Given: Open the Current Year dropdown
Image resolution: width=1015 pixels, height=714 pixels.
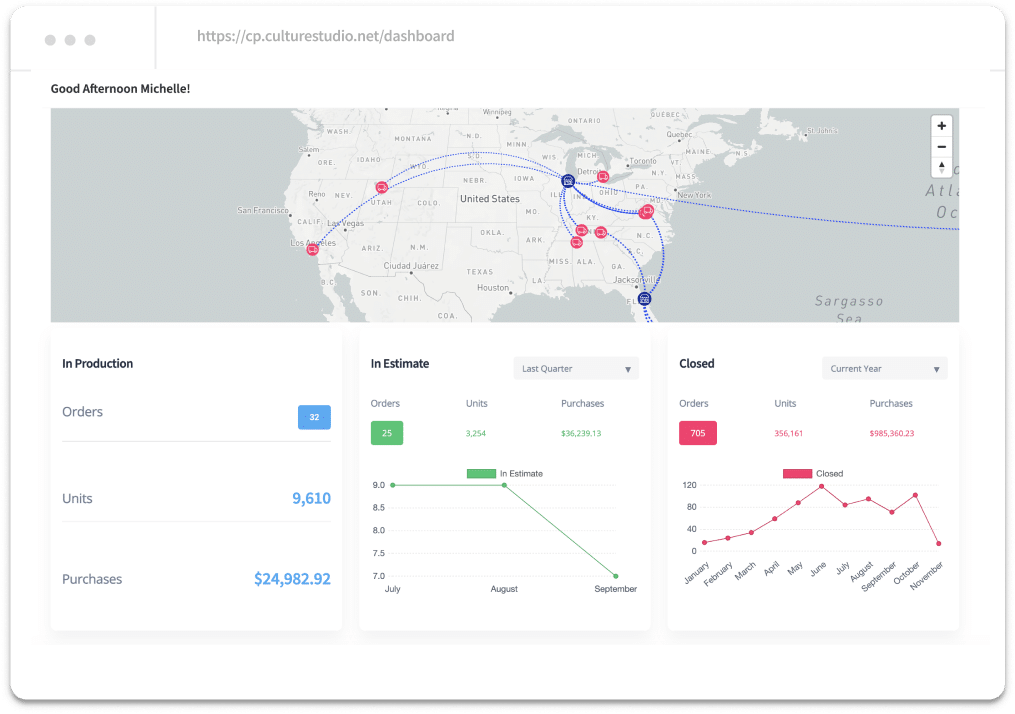Looking at the screenshot, I should coord(883,368).
